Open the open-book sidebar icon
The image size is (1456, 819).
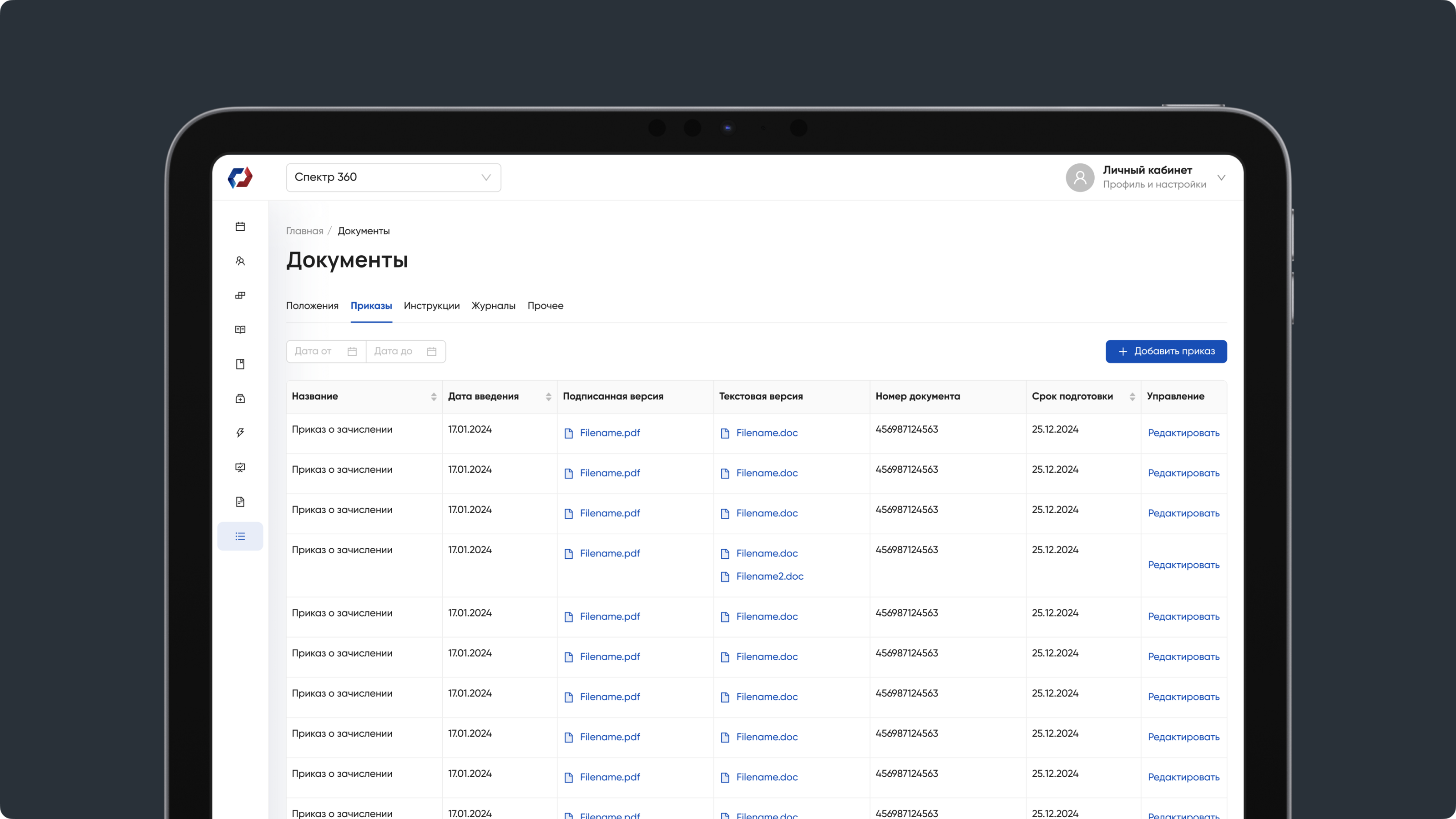click(x=240, y=329)
